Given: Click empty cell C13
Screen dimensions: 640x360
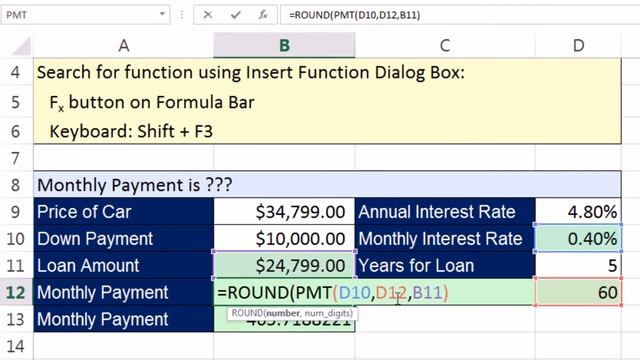Looking at the screenshot, I should (x=445, y=320).
